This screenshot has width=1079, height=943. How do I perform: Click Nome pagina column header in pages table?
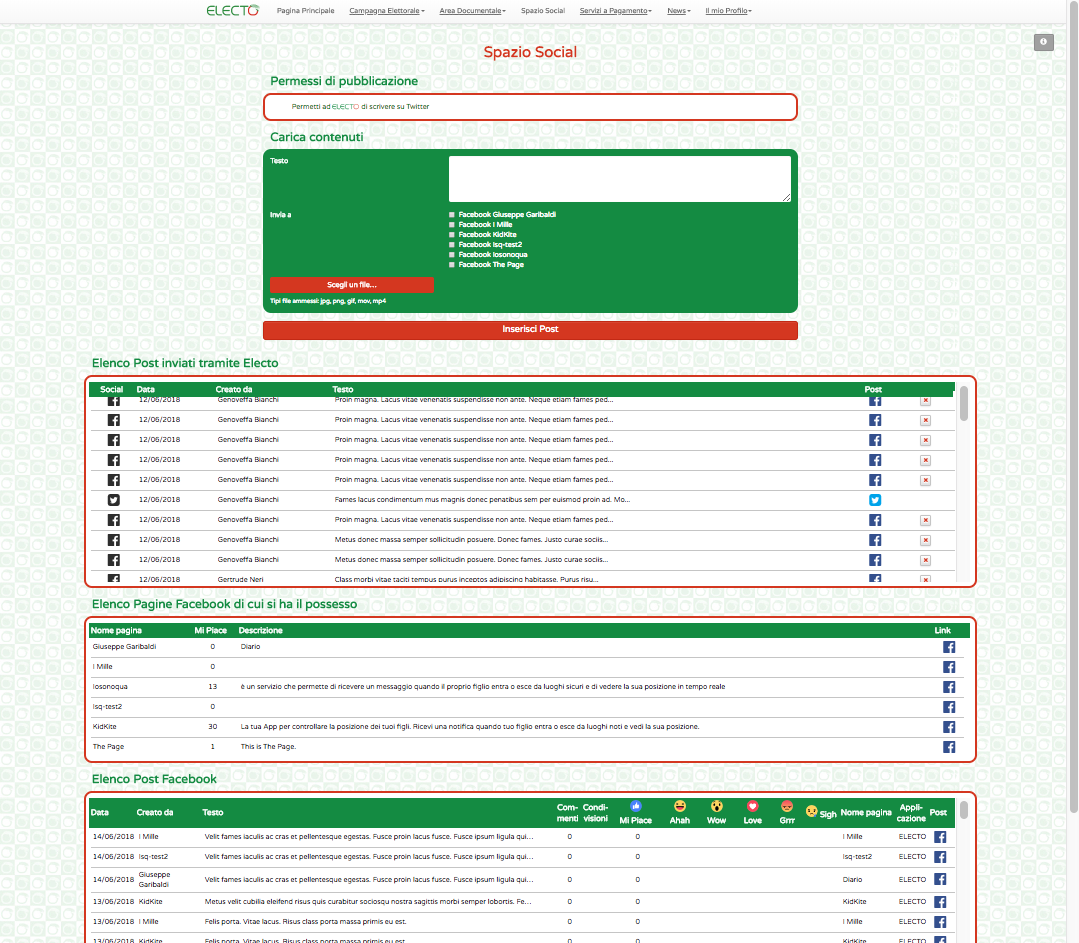[116, 631]
